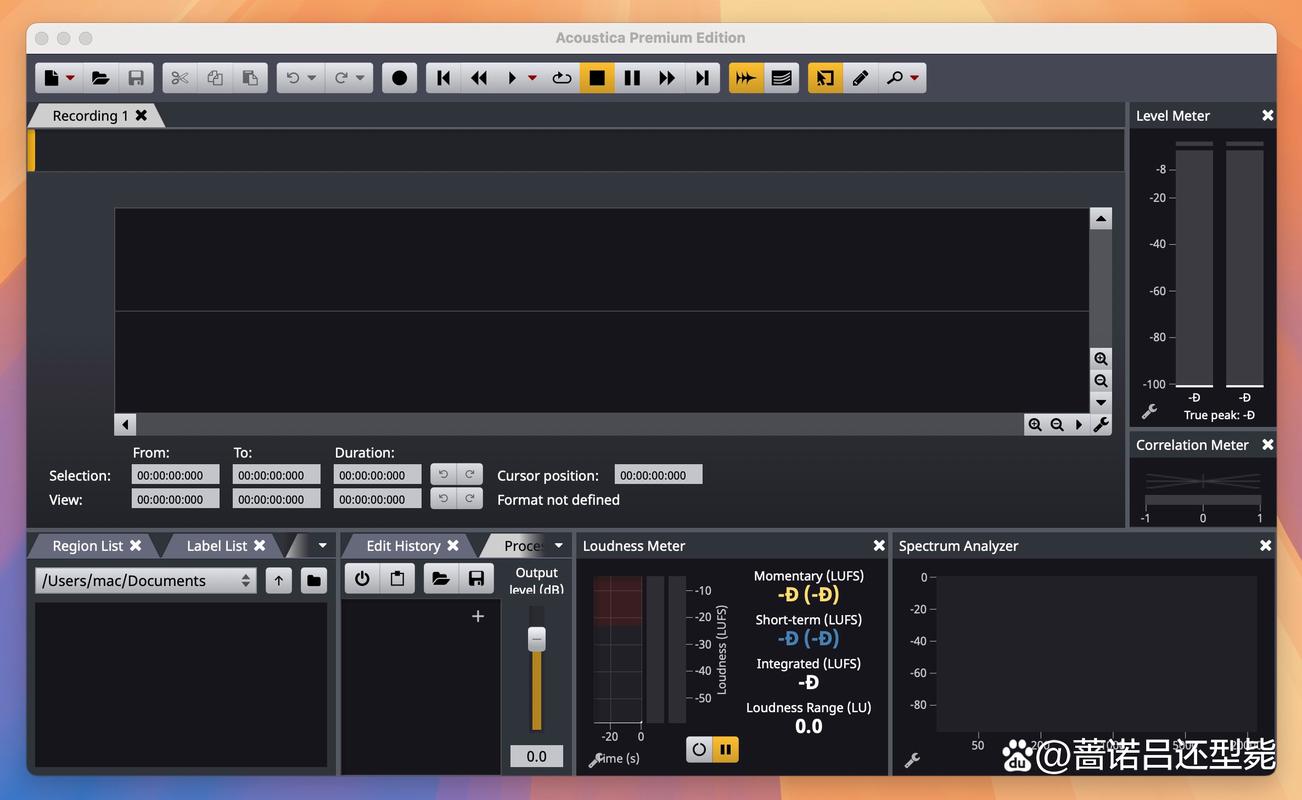Click the Output level slider handle

(x=537, y=639)
